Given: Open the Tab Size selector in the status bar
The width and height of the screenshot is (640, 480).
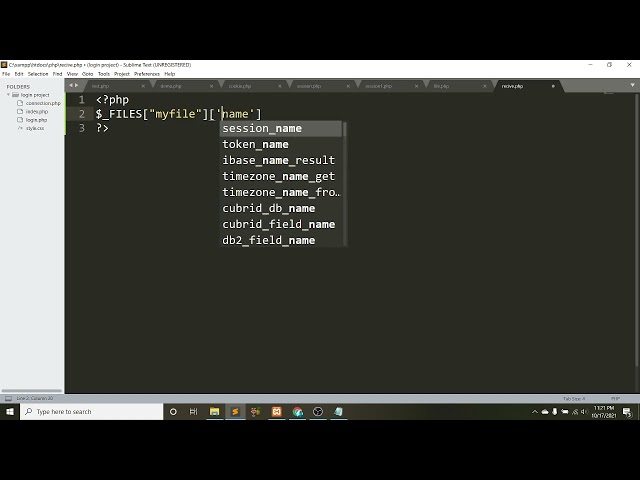Looking at the screenshot, I should coord(574,399).
